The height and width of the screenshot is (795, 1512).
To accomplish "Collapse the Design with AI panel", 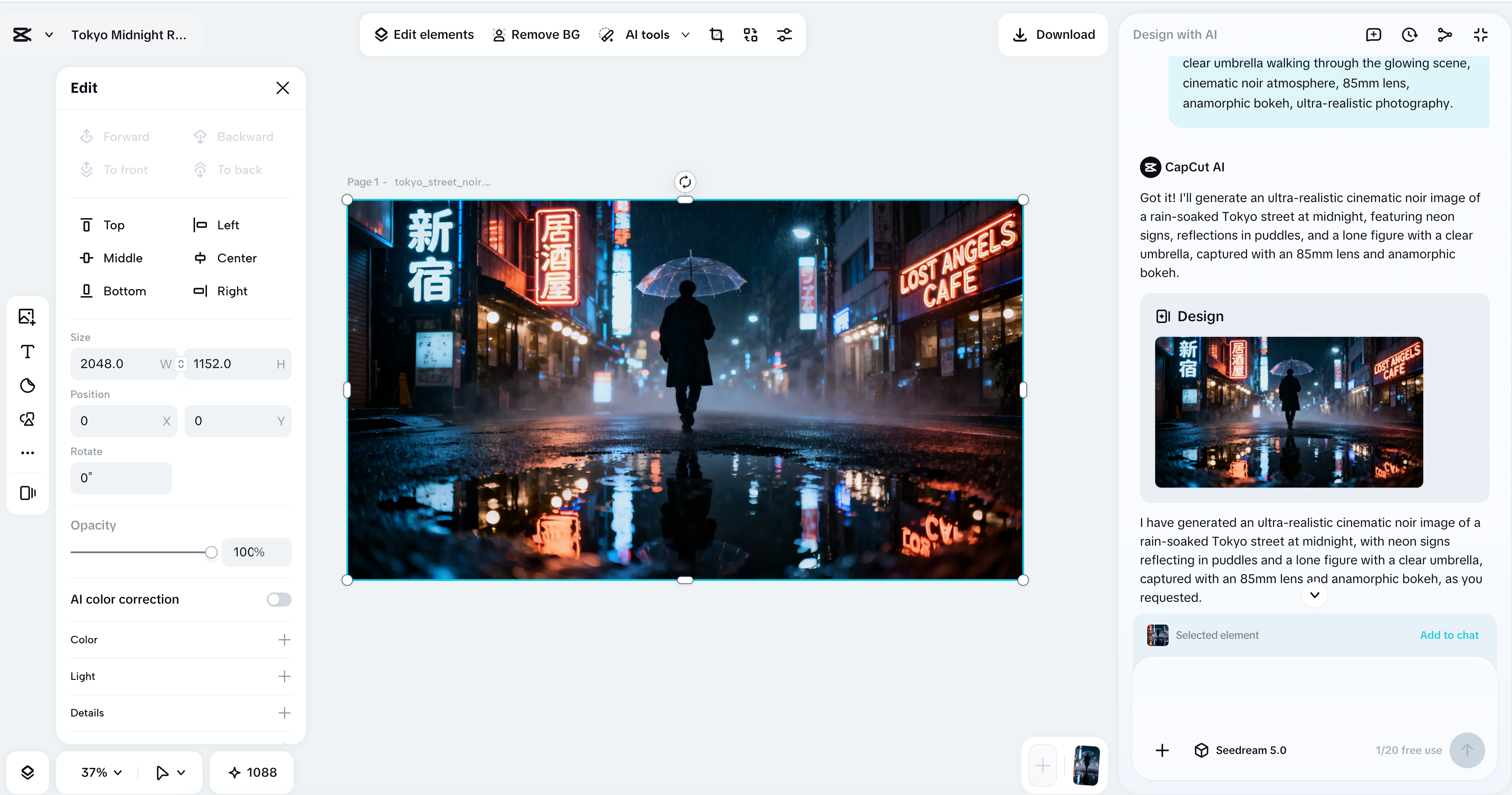I will pyautogui.click(x=1480, y=35).
